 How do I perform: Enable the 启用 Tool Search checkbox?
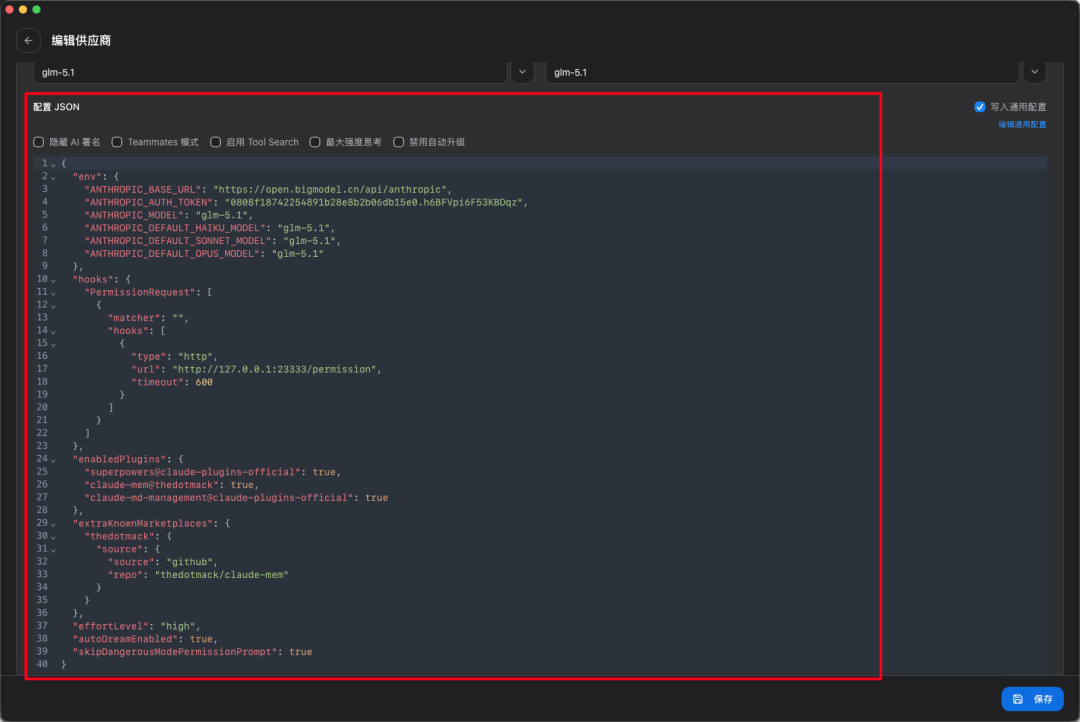(216, 142)
